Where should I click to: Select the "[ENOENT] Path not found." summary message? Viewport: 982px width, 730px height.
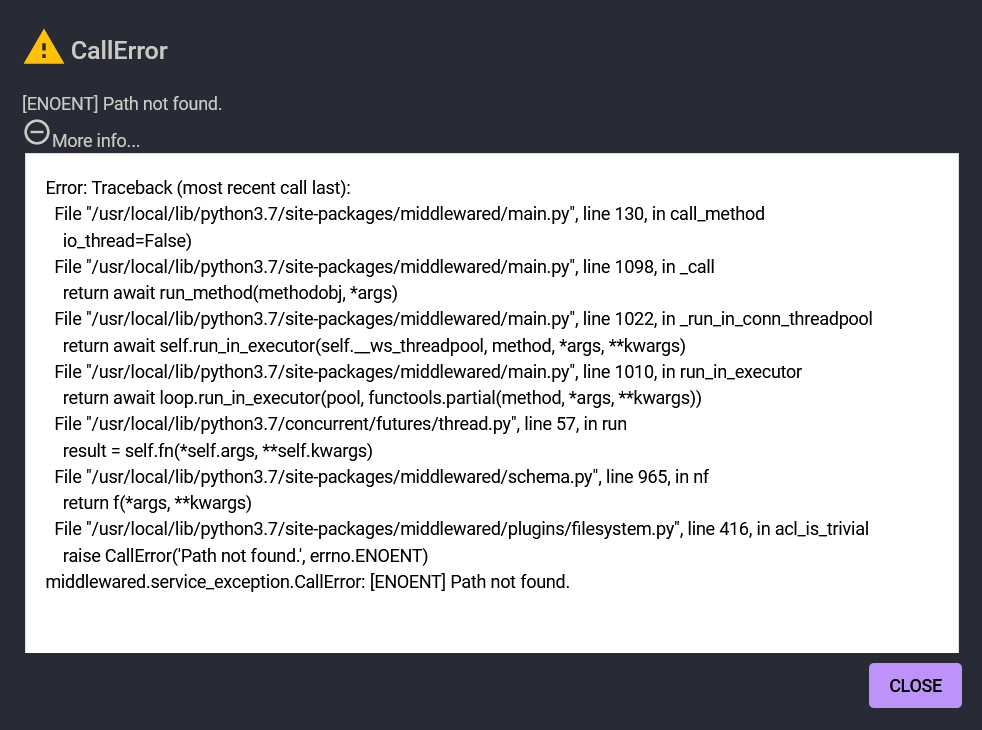[122, 104]
